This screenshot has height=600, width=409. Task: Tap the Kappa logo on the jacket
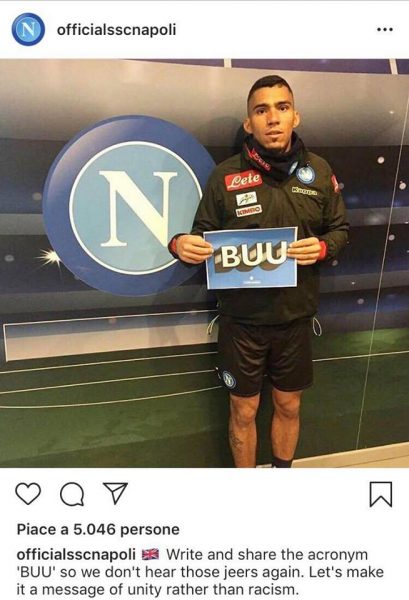(x=304, y=191)
